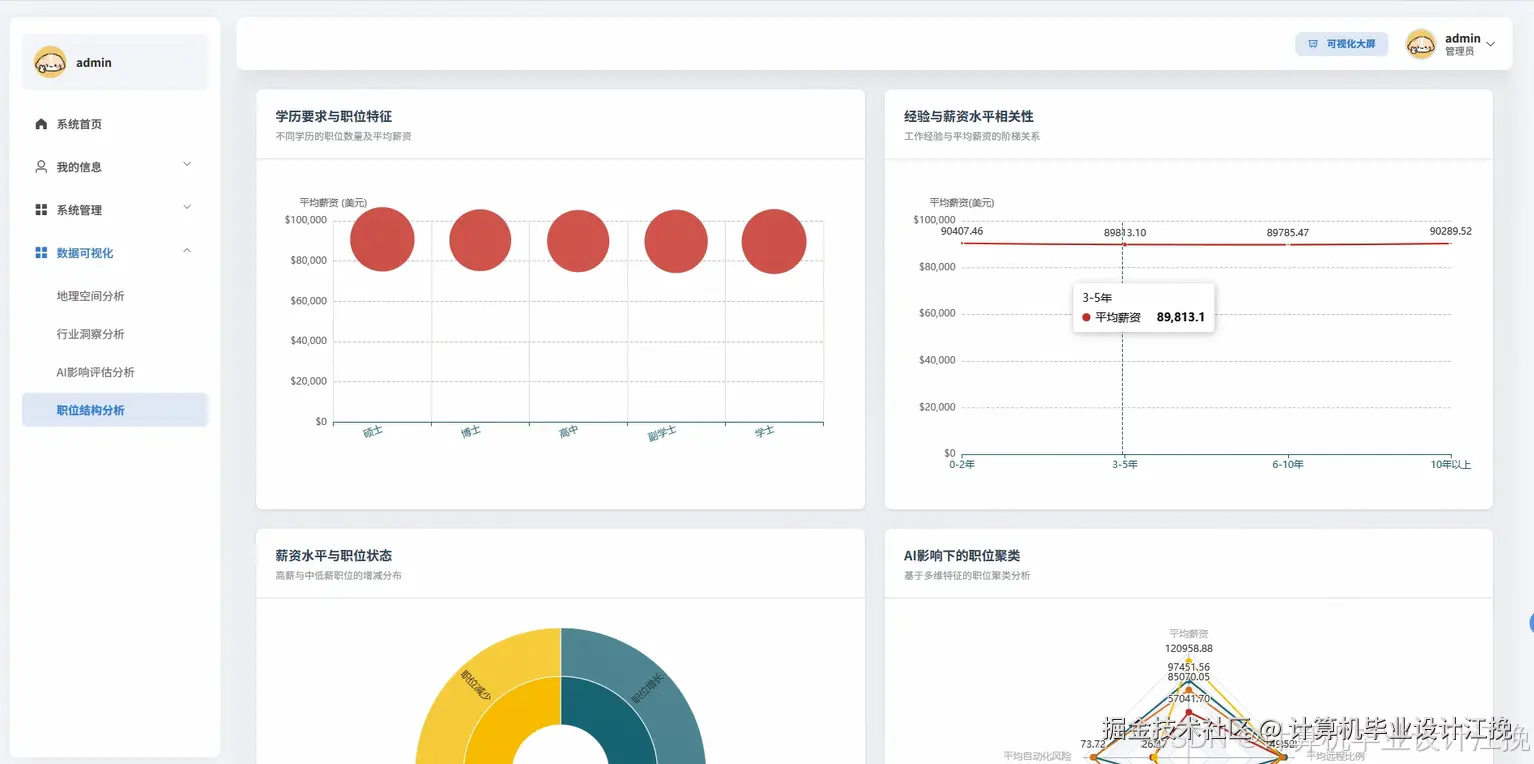Click the 管理员 role label

[1460, 51]
